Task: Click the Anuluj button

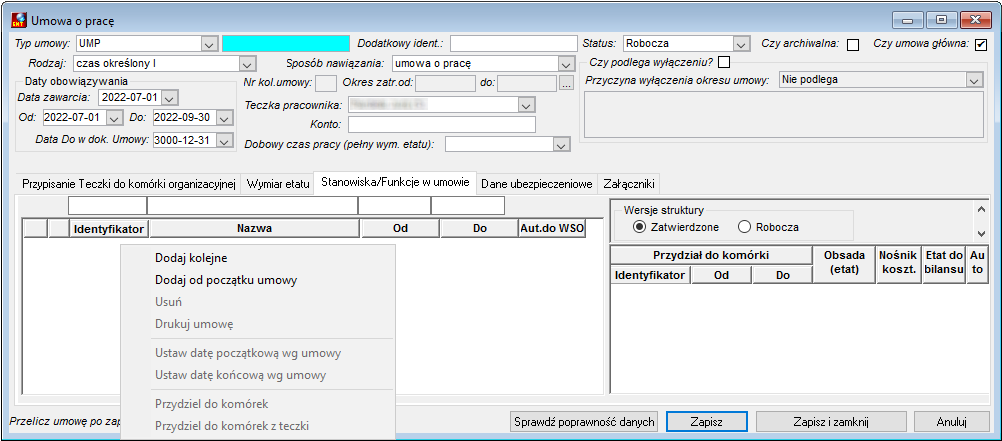Action: (953, 422)
